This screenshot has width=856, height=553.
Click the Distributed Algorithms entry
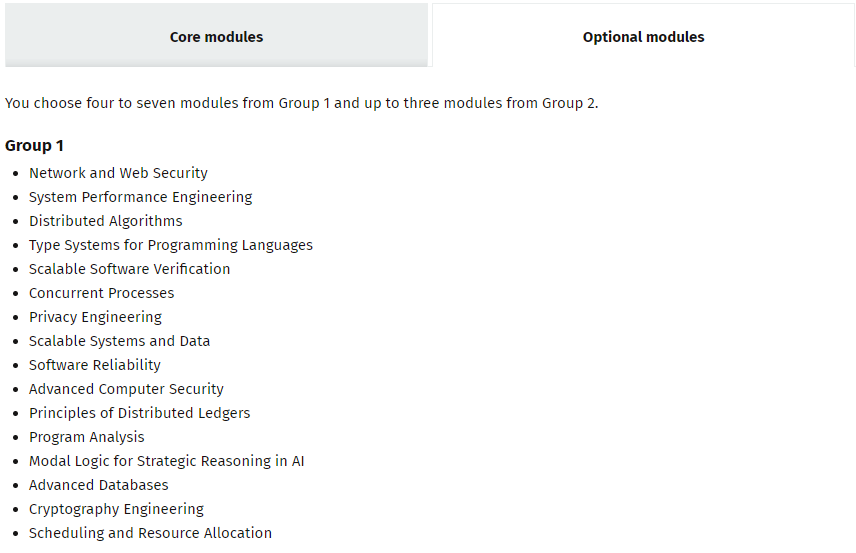click(105, 221)
